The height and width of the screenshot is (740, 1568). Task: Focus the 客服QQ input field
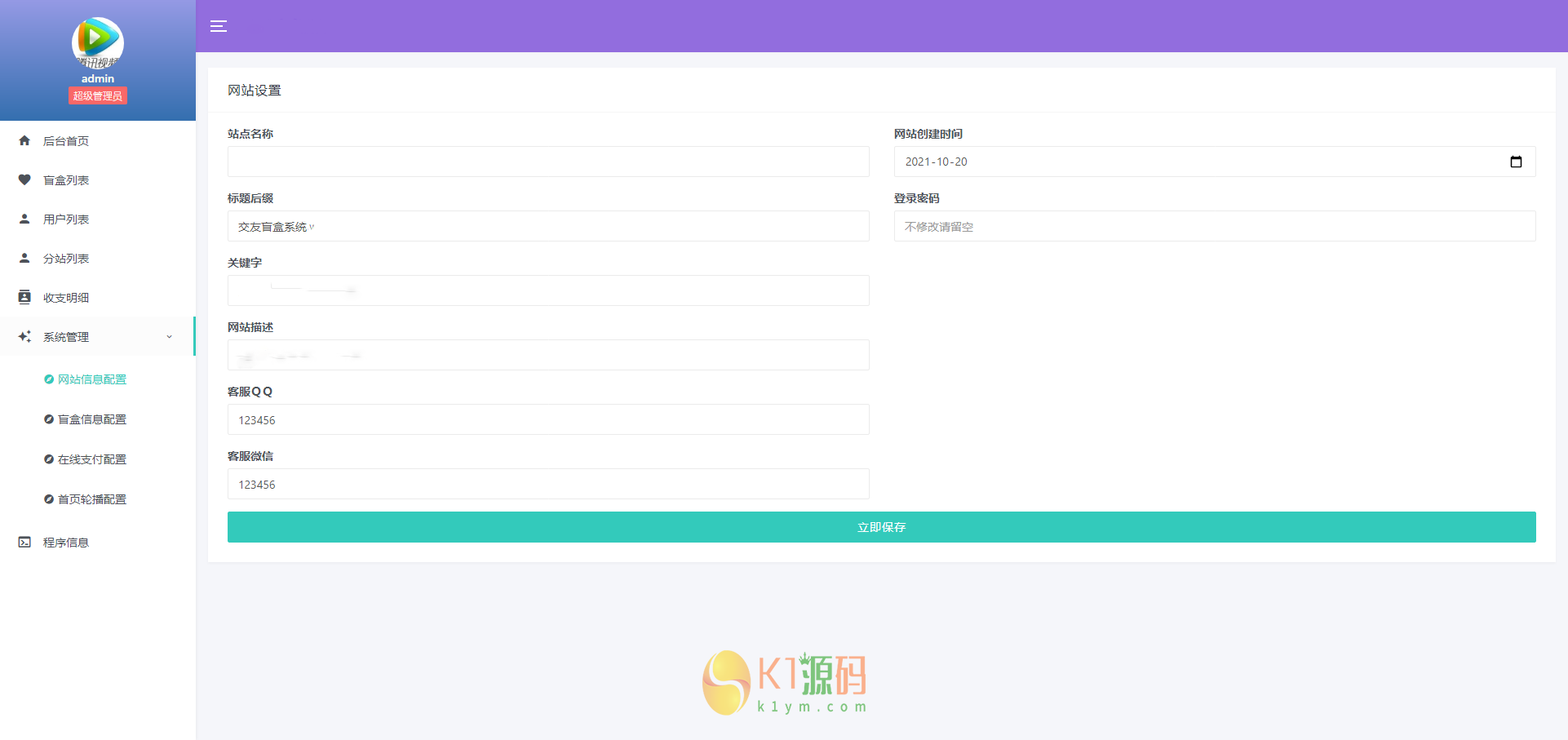tap(548, 419)
